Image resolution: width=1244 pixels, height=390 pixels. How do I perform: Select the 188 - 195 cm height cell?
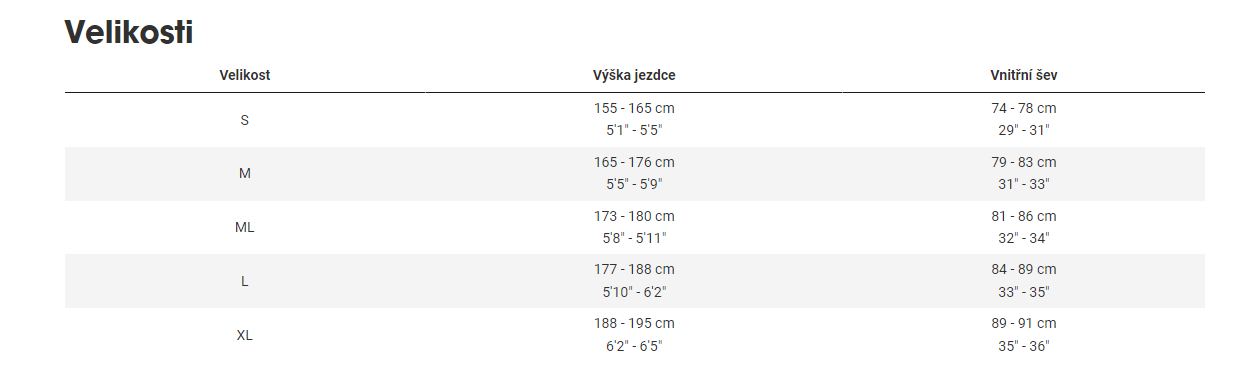point(634,335)
